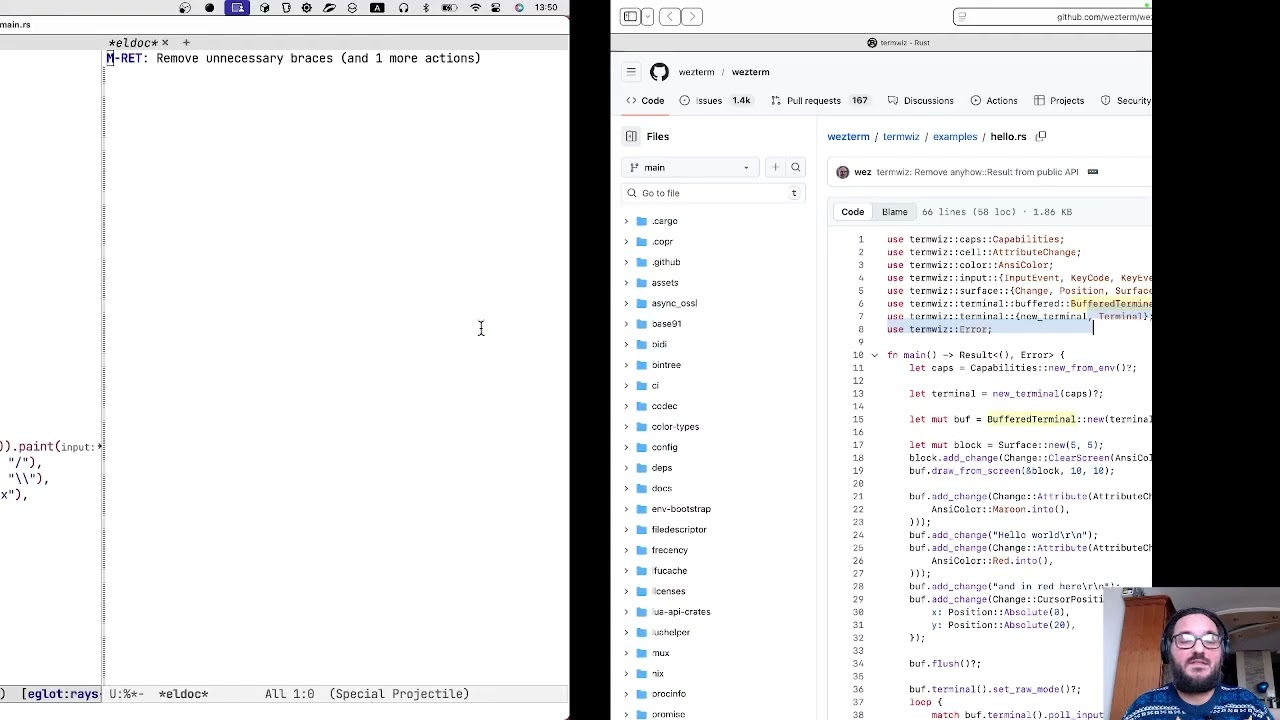Open the docs folder
The width and height of the screenshot is (1280, 720).
[662, 488]
